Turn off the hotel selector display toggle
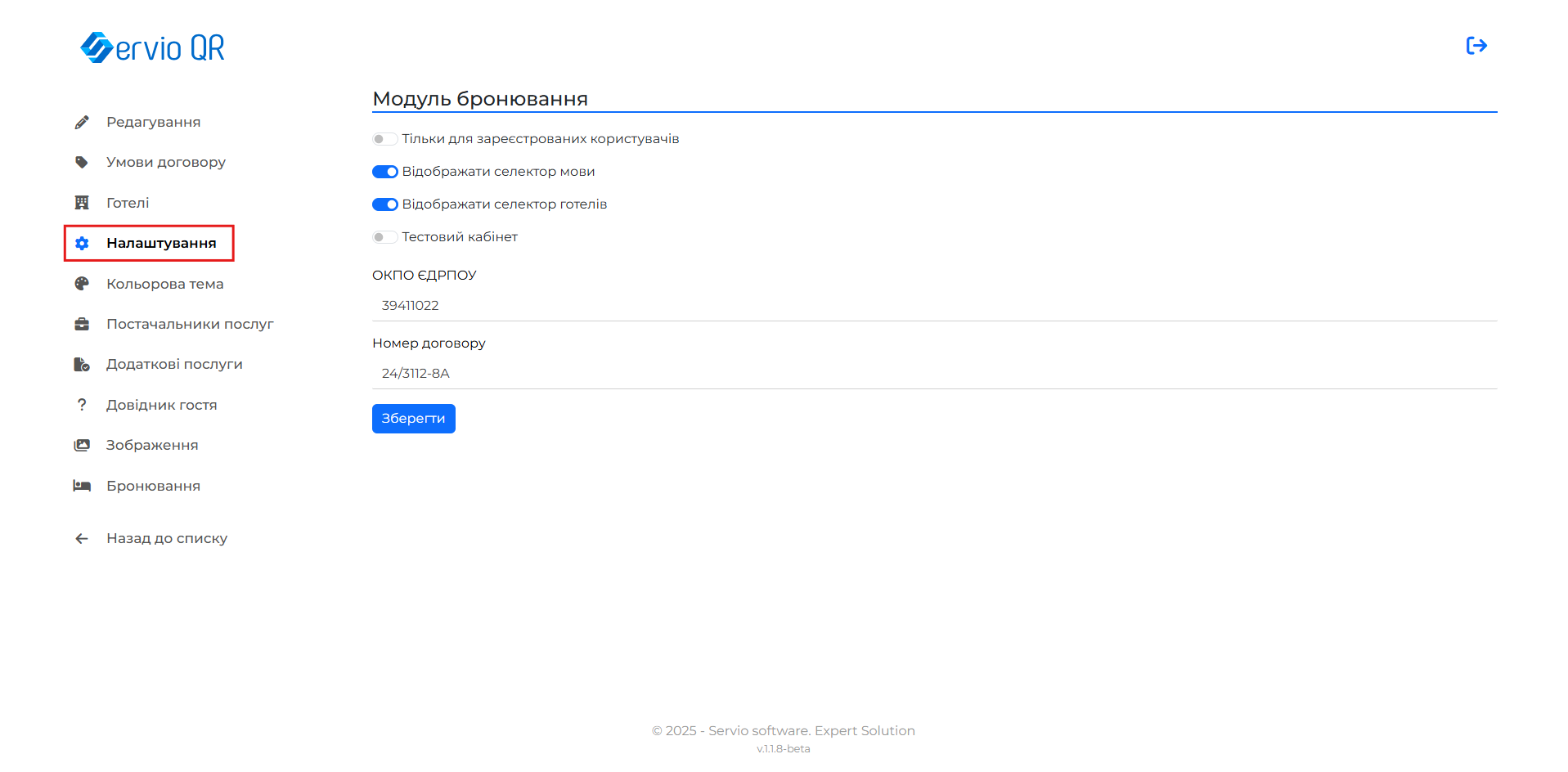The width and height of the screenshot is (1568, 772). click(384, 204)
